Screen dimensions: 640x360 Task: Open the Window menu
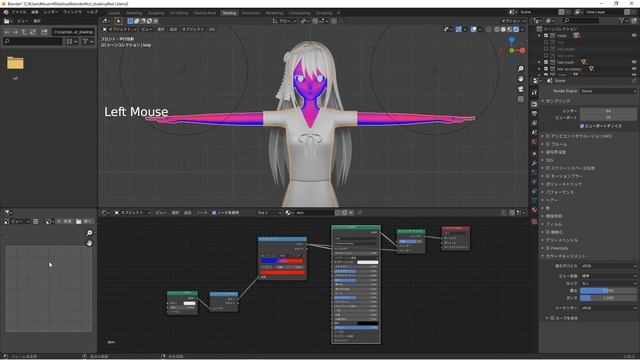(72, 12)
